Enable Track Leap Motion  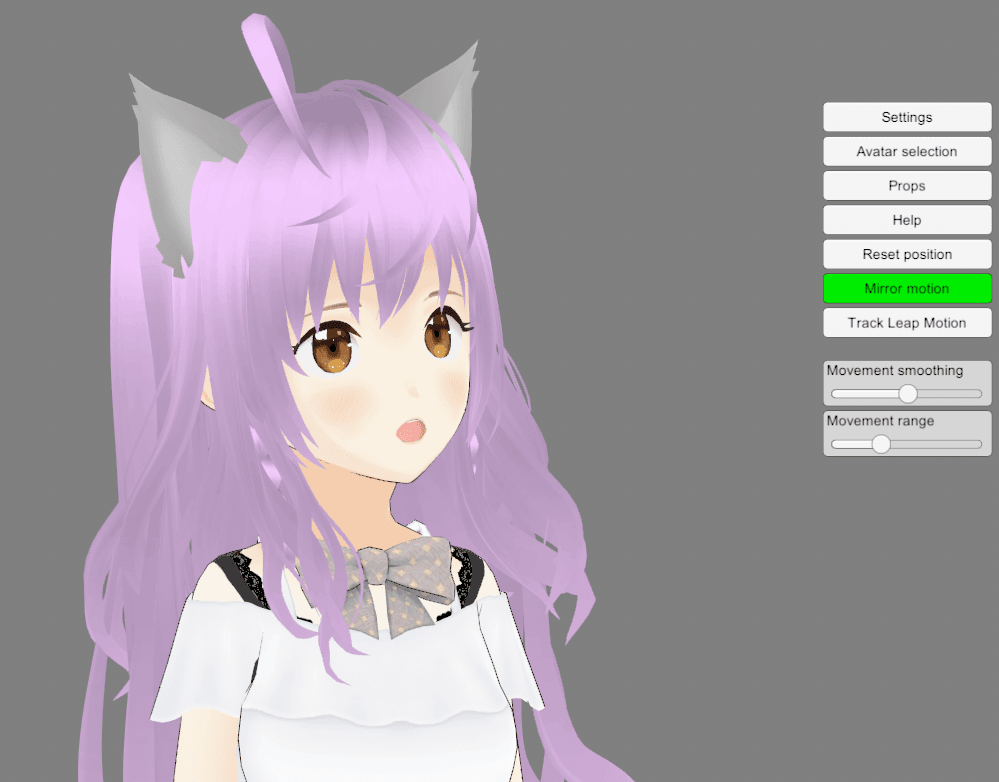(907, 323)
